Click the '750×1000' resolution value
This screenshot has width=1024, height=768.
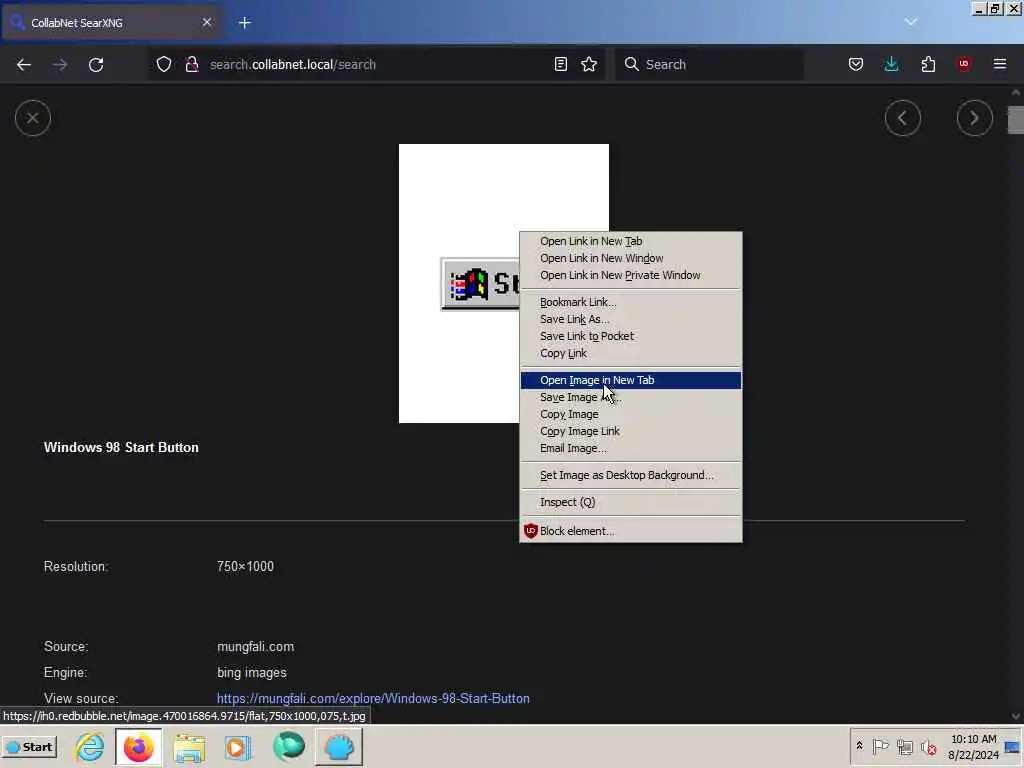coord(246,566)
